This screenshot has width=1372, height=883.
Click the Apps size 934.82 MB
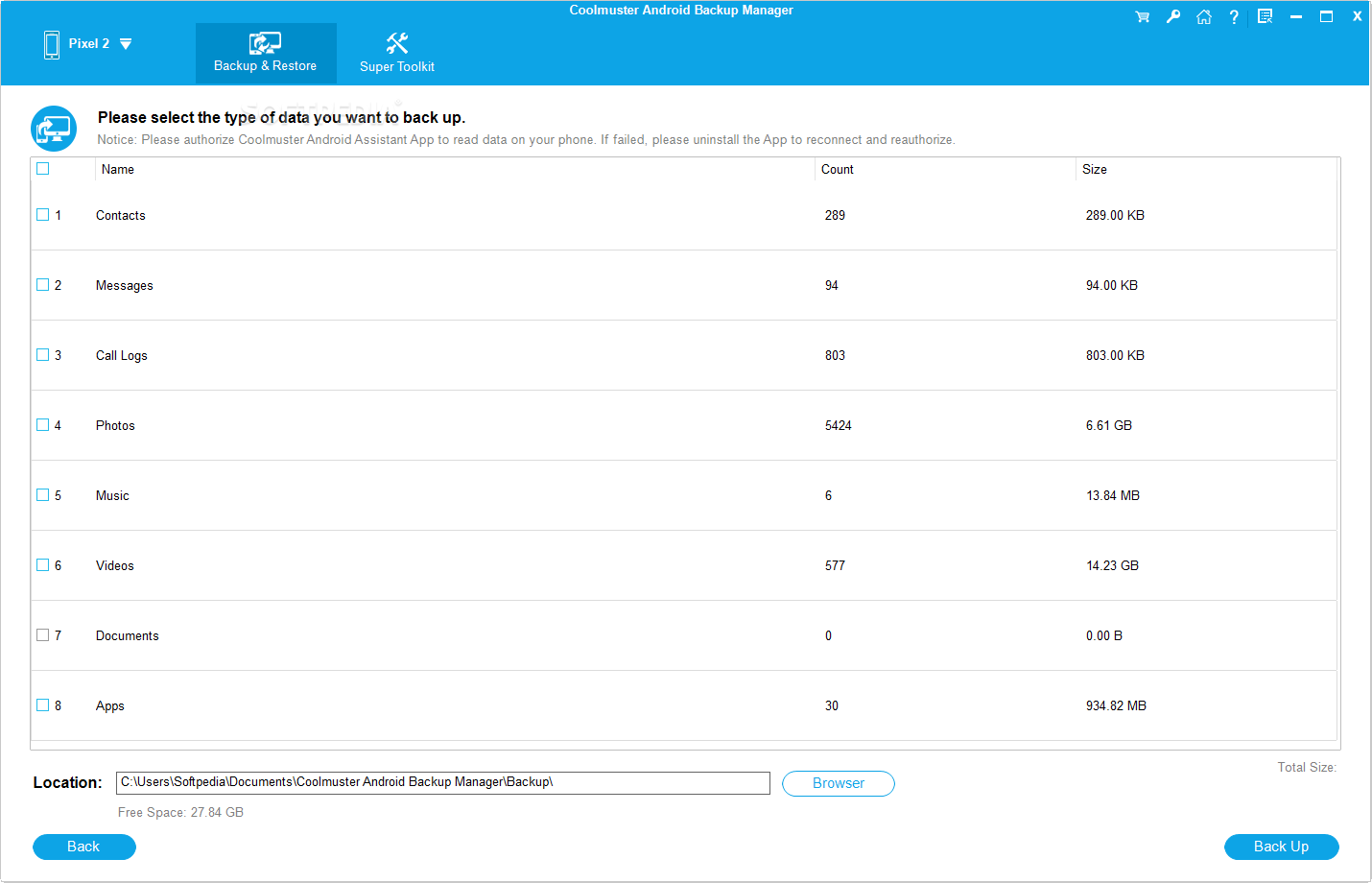(1116, 706)
